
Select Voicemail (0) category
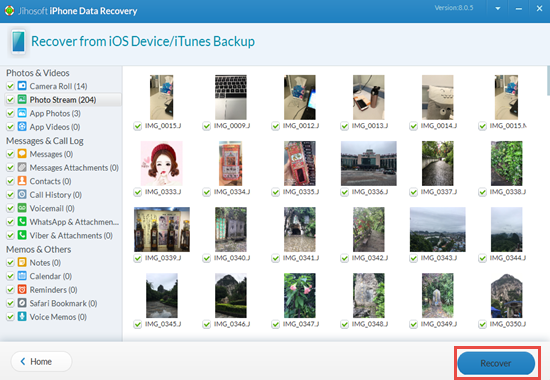52,208
